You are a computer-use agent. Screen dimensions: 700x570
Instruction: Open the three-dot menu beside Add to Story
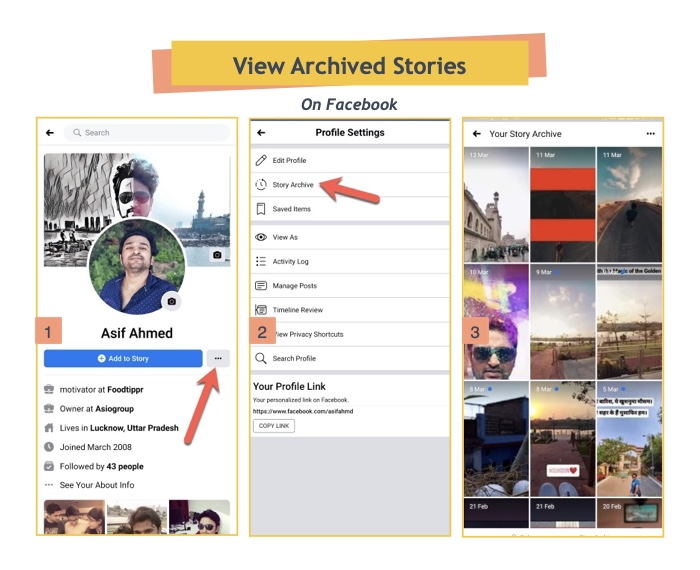tap(218, 358)
